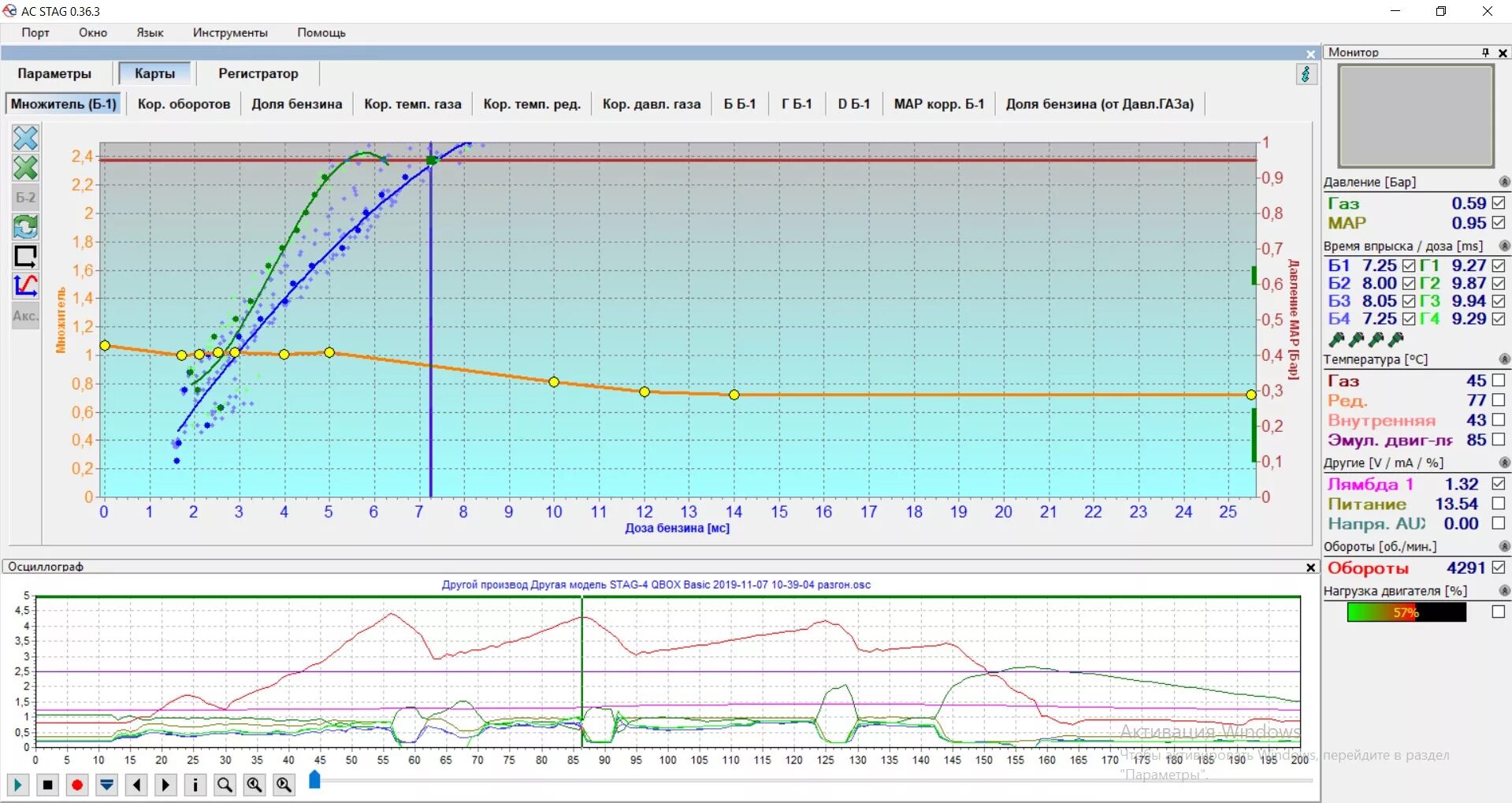Open the MAP корр. Б-1 tab

(939, 104)
